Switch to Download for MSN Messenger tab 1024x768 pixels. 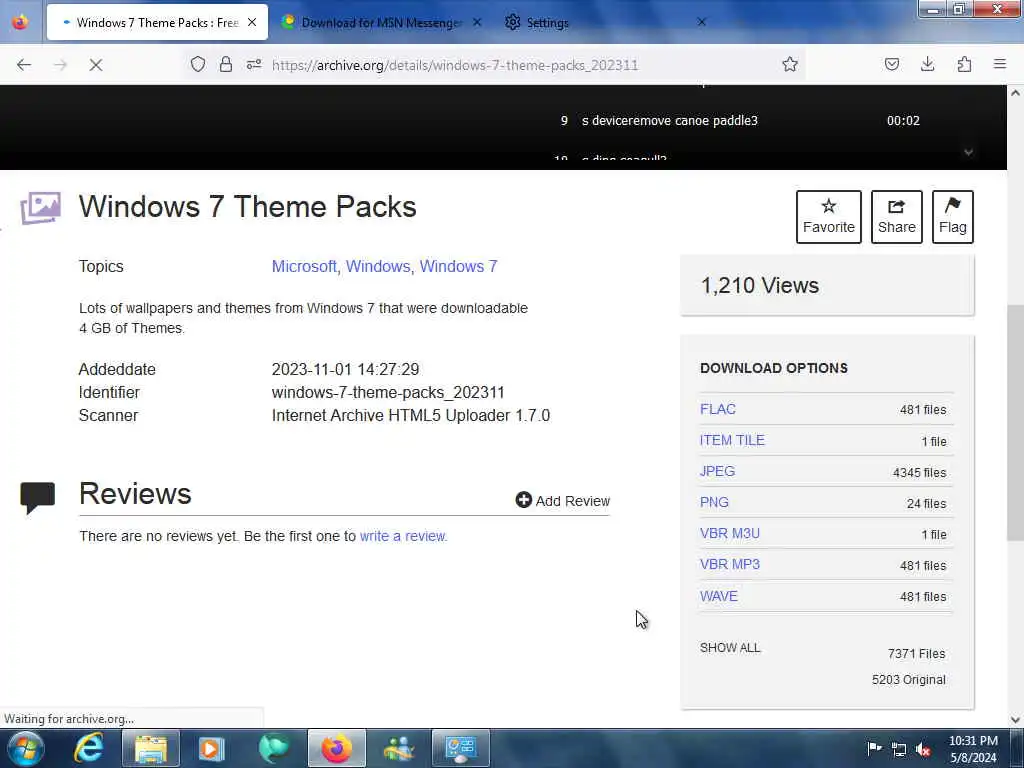click(381, 22)
